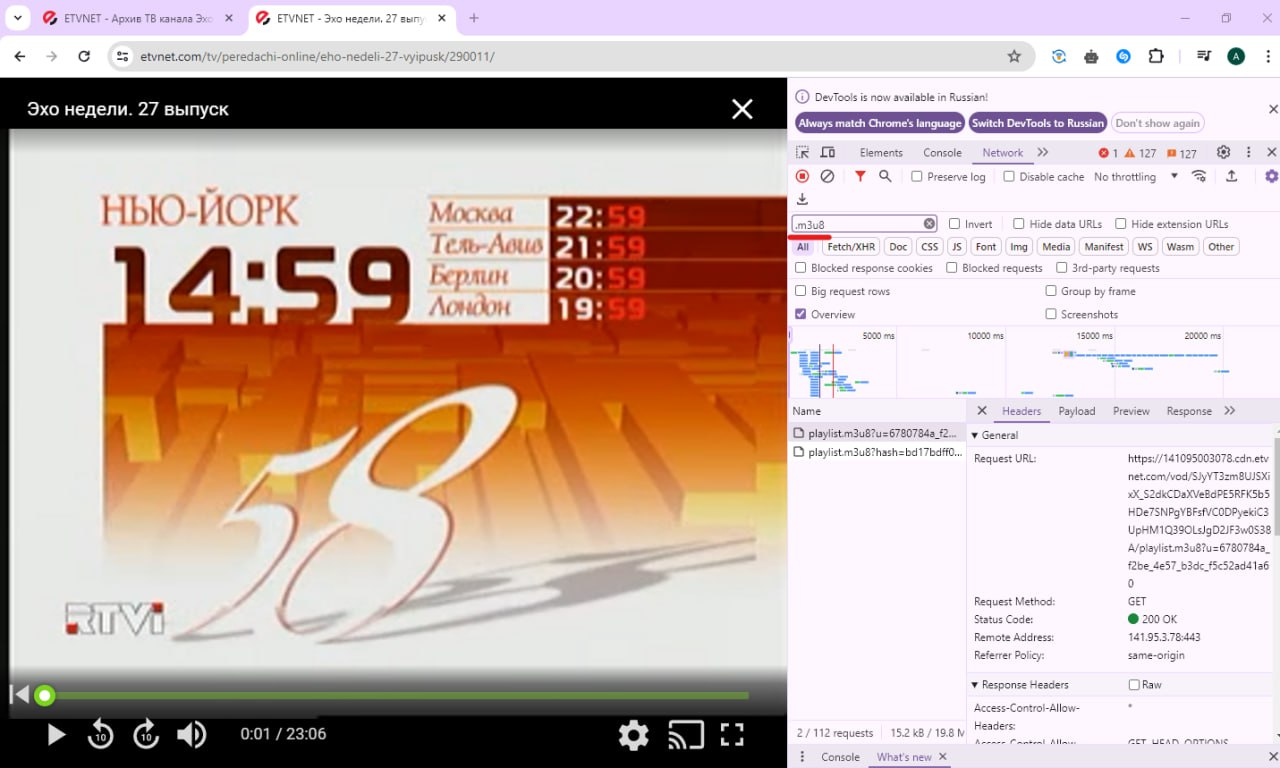
Task: Click the import HAR upload icon
Action: (x=1232, y=176)
